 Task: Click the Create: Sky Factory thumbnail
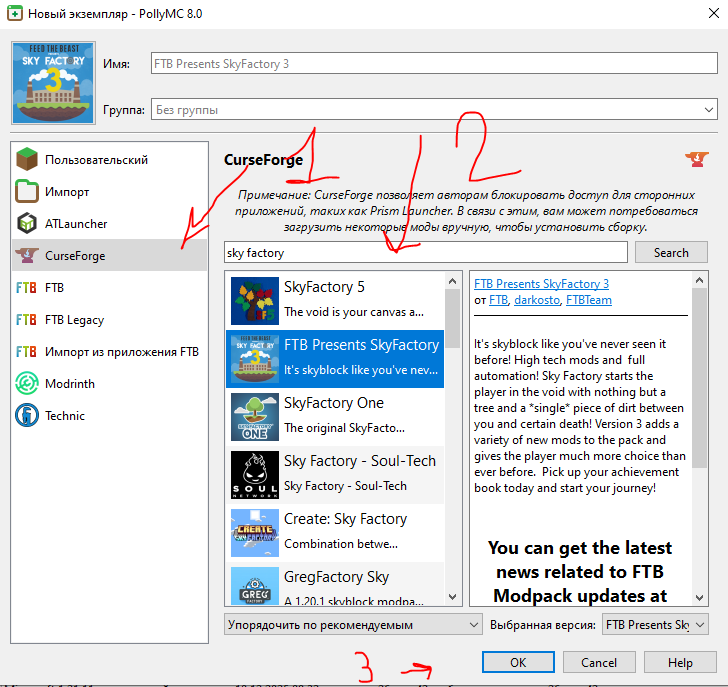(255, 533)
